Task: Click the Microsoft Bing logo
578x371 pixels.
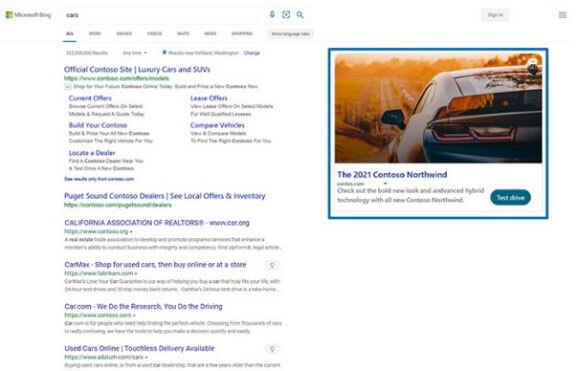Action: click(x=28, y=15)
